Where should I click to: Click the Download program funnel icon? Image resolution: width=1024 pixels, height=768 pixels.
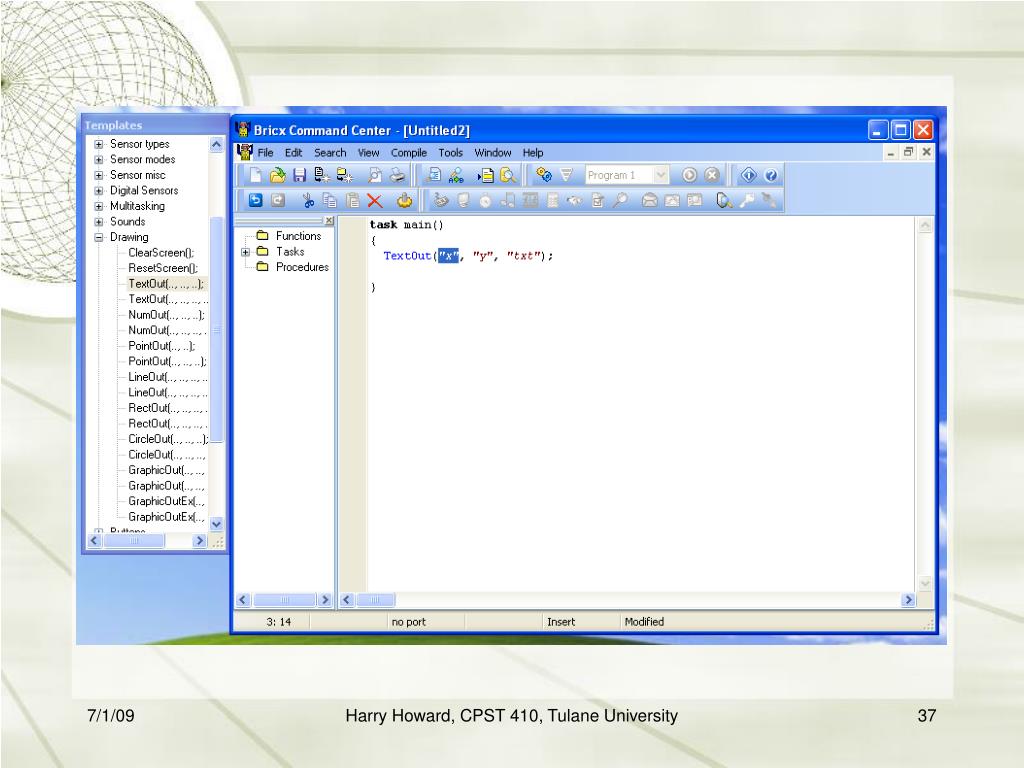click(566, 175)
